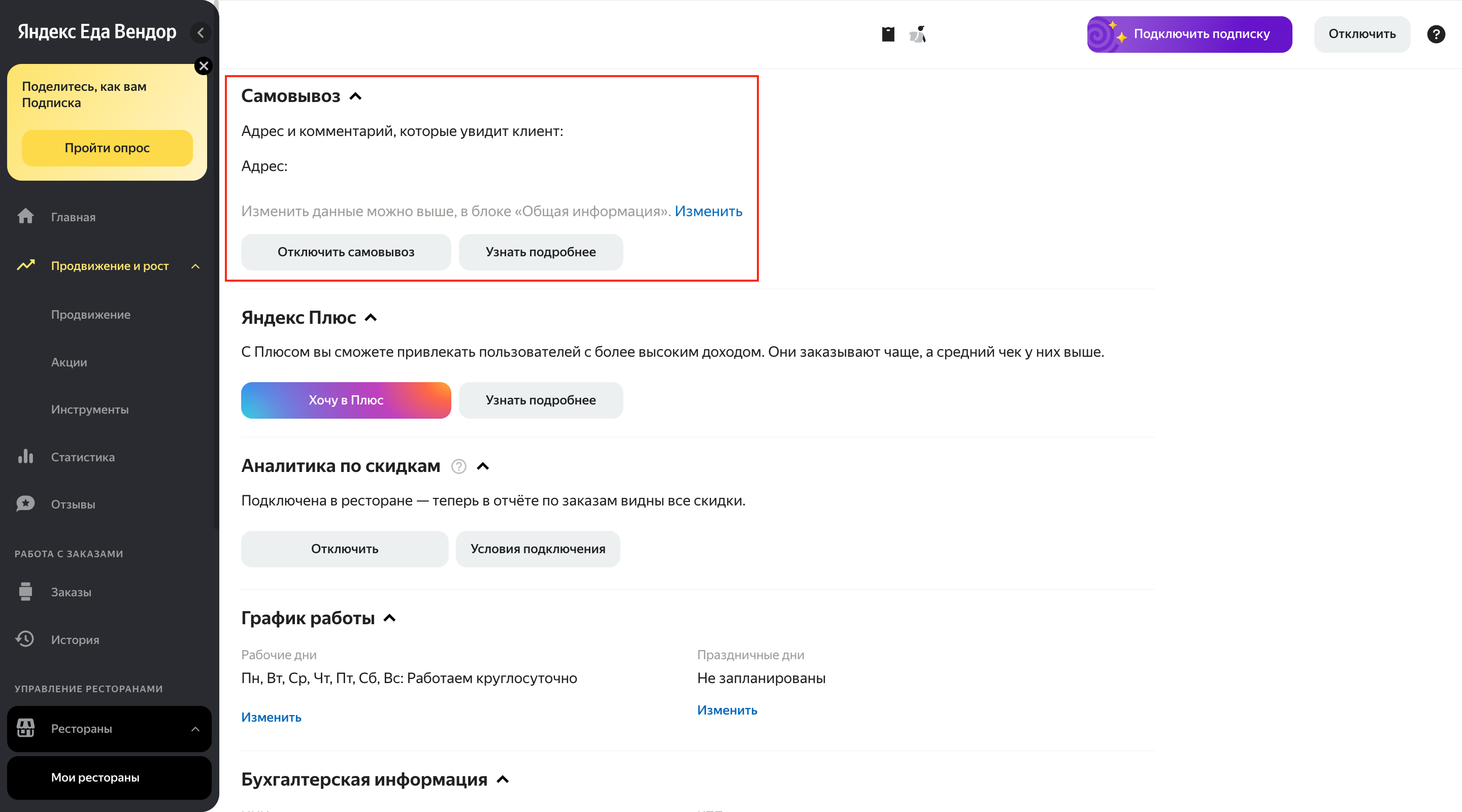Collapse Продвижение и рост menu group
The width and height of the screenshot is (1462, 812).
tap(195, 266)
